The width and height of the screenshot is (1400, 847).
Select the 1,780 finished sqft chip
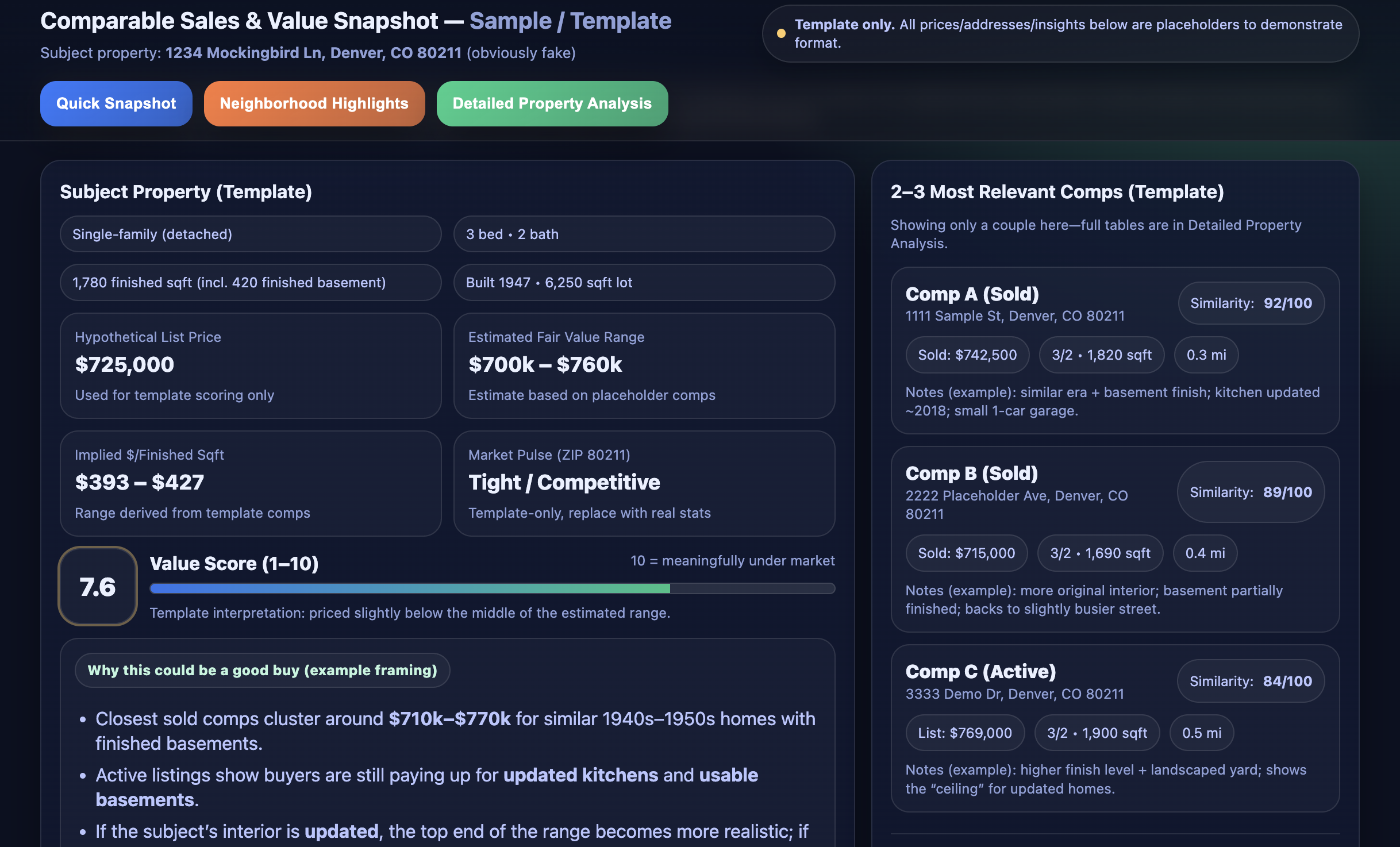(x=251, y=282)
